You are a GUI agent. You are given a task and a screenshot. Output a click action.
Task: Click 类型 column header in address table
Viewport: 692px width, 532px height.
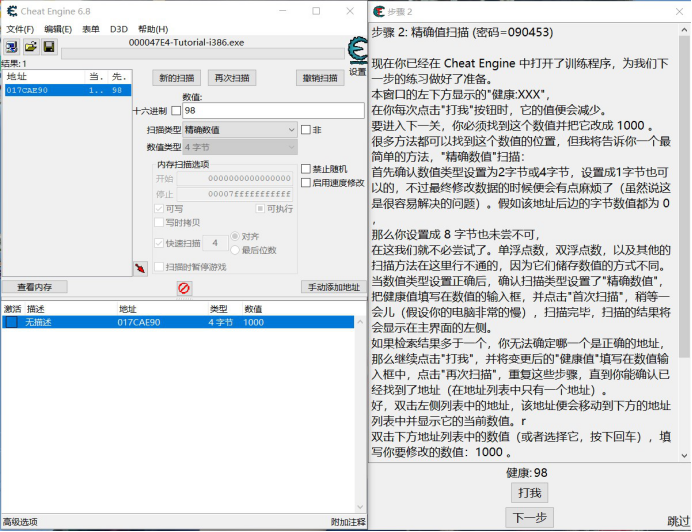point(218,309)
